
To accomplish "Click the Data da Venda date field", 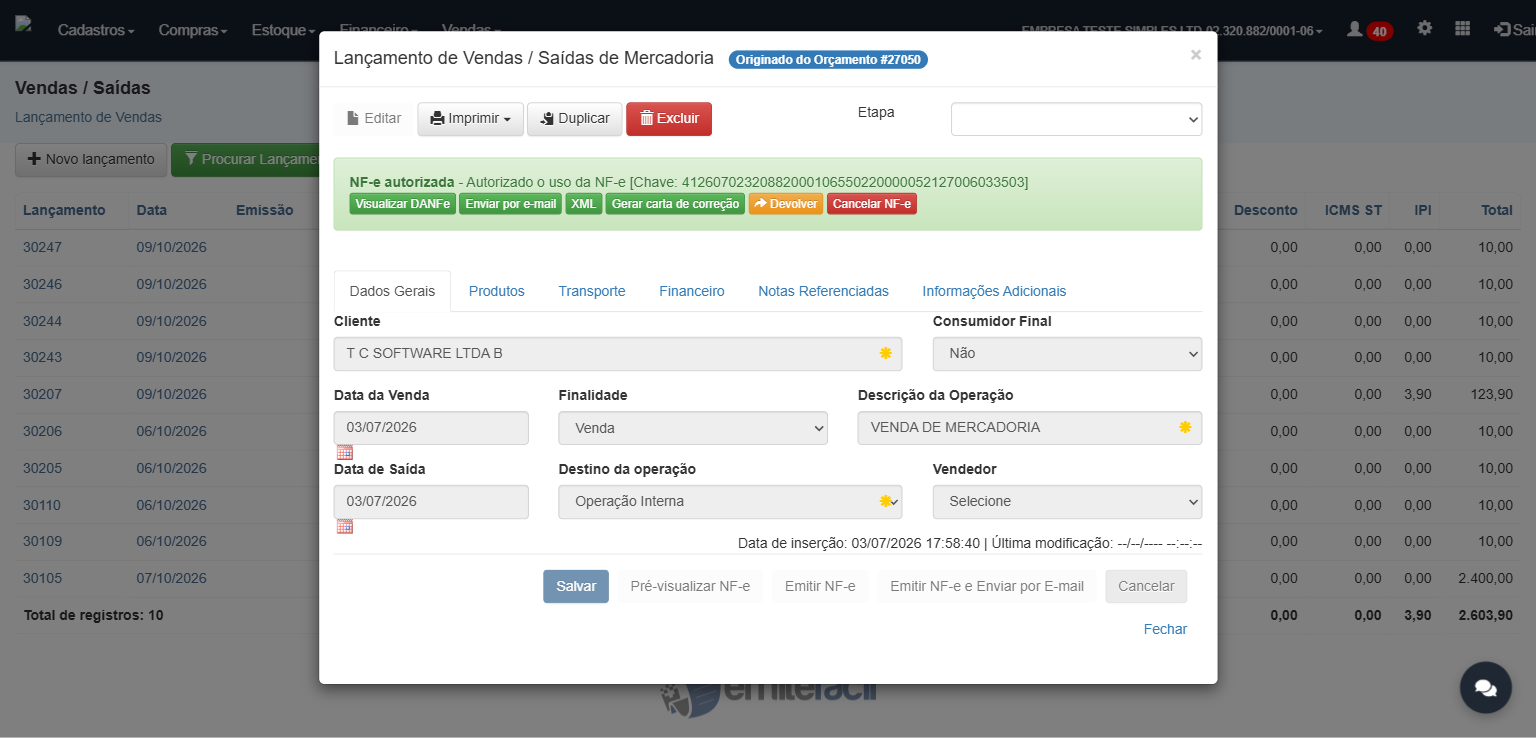I will 431,428.
